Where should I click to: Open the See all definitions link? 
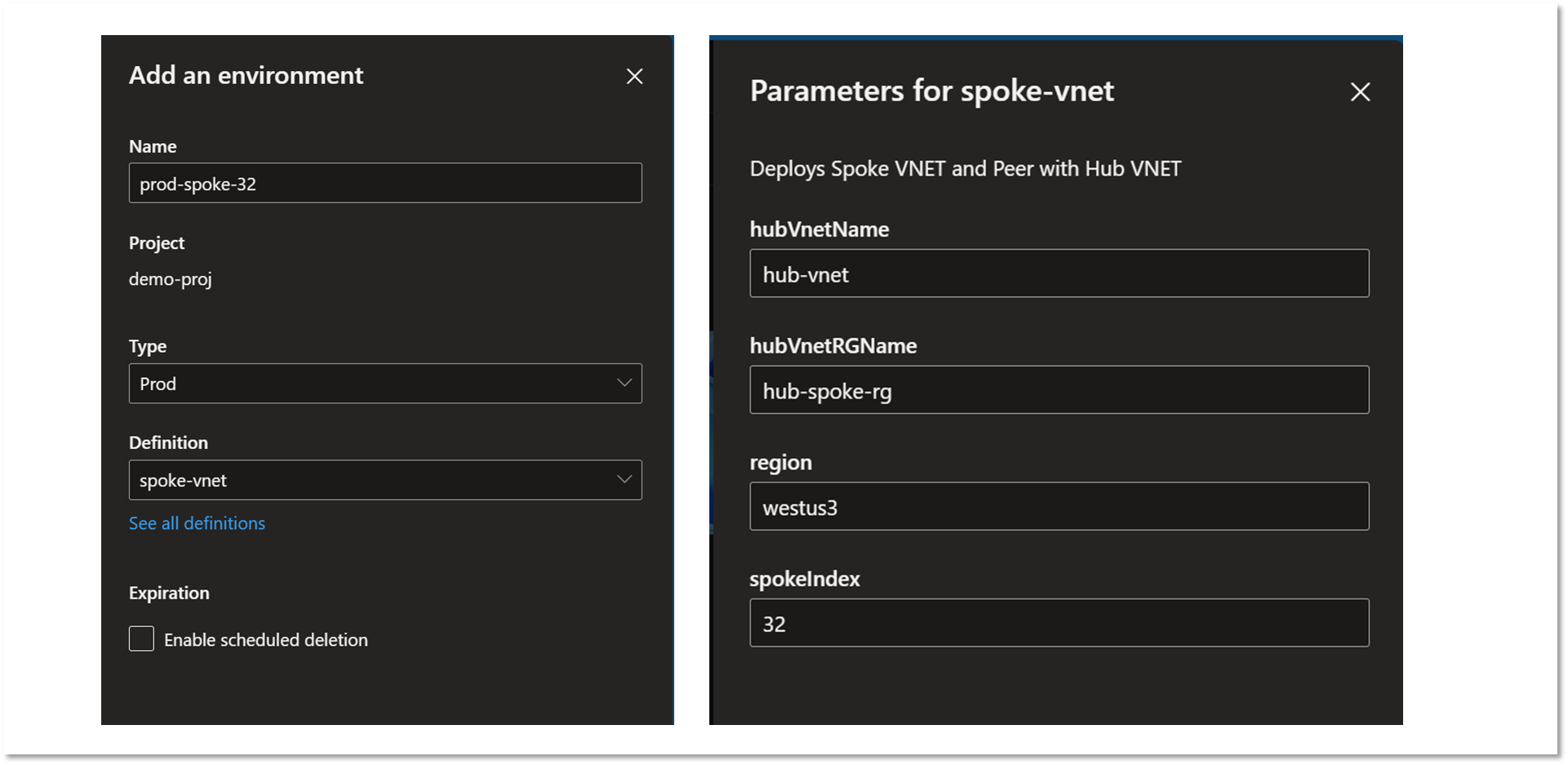pyautogui.click(x=197, y=523)
